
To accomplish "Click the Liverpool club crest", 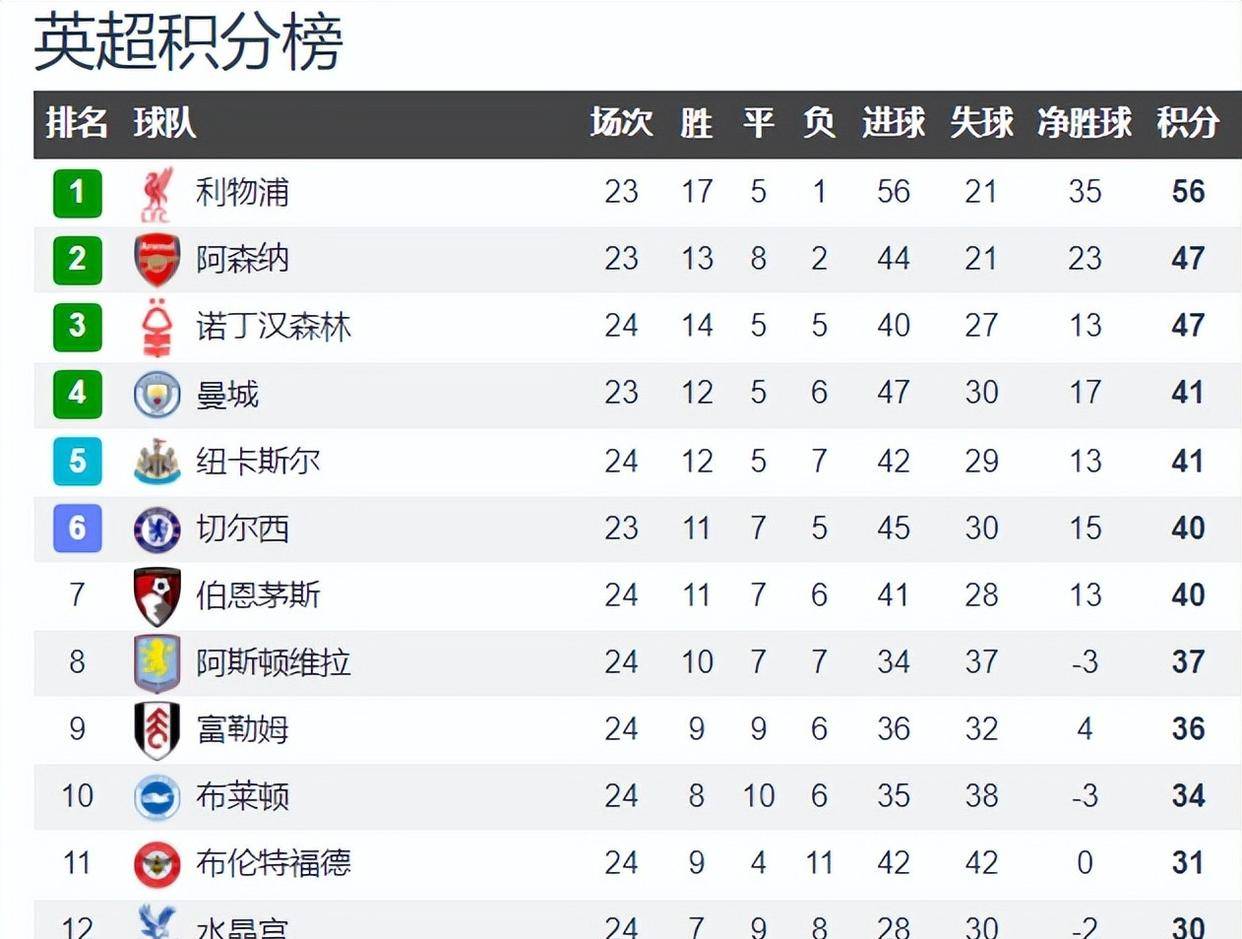I will pyautogui.click(x=157, y=193).
